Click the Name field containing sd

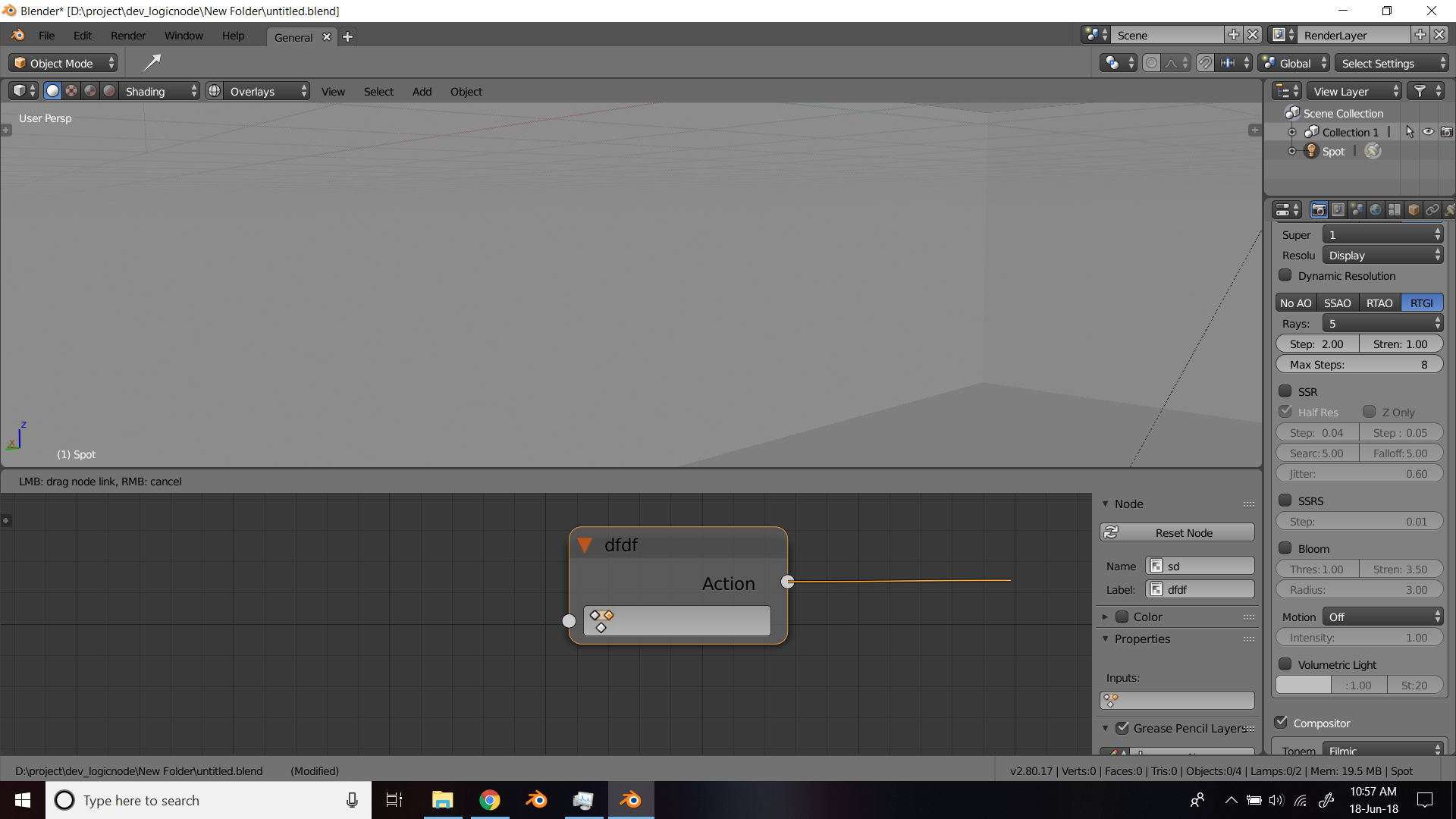1200,566
